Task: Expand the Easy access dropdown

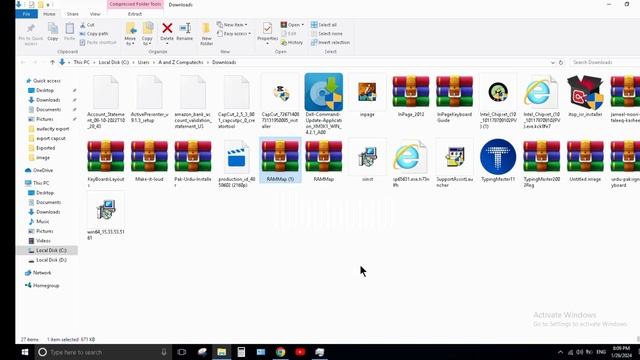Action: tap(234, 33)
